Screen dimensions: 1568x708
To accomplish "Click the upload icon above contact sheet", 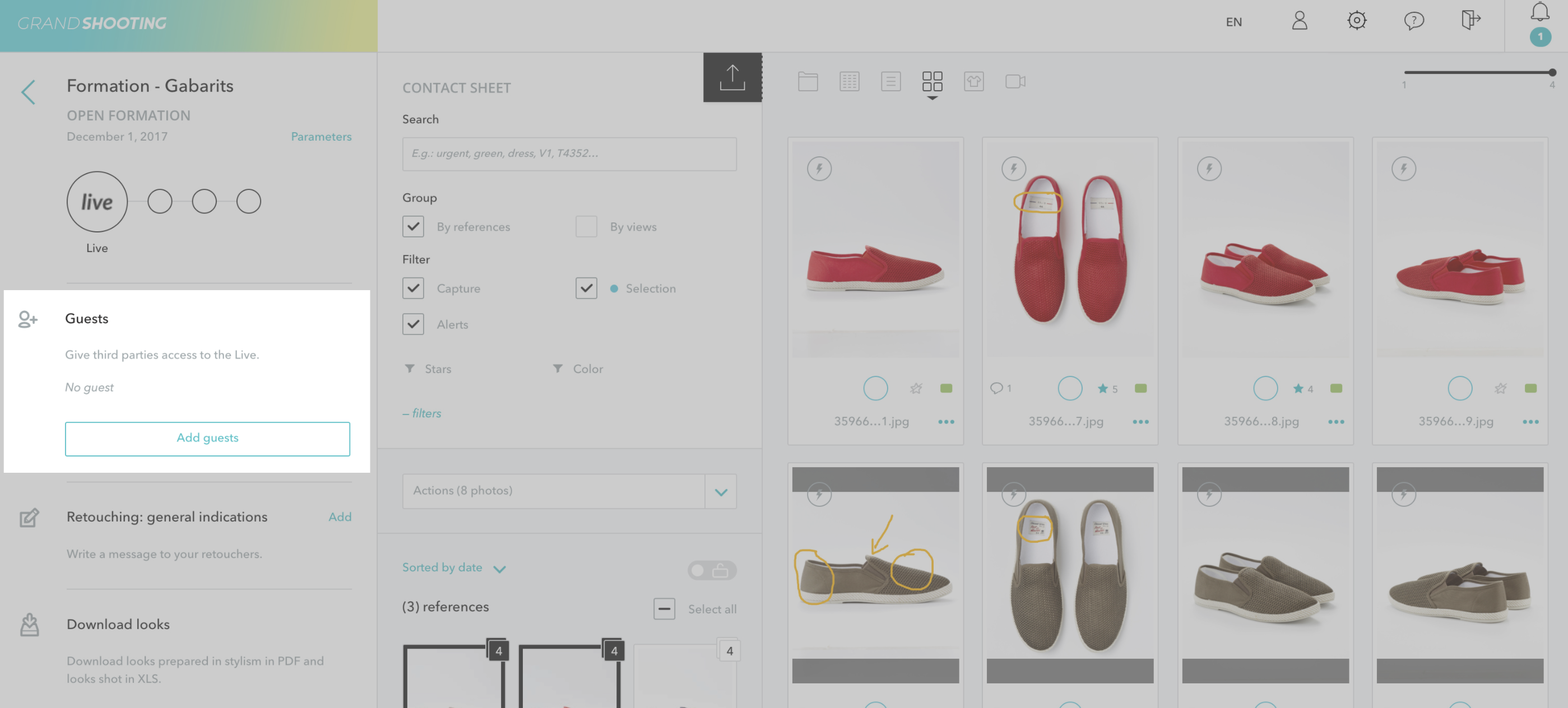I will click(x=732, y=77).
